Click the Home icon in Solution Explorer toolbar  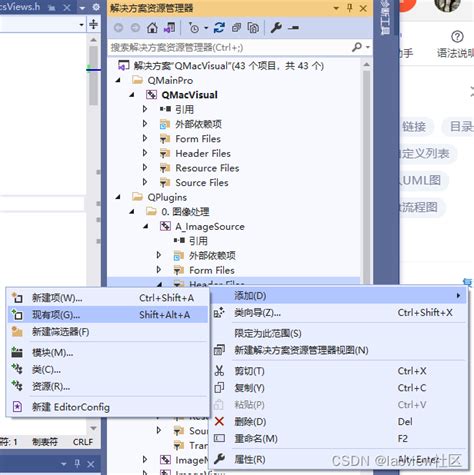[x=152, y=28]
